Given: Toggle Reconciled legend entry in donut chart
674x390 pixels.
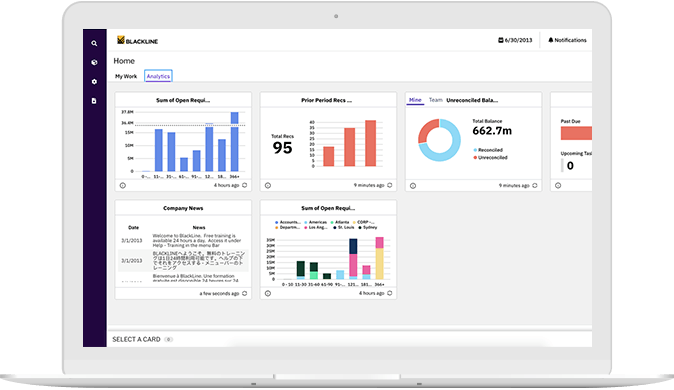Looking at the screenshot, I should click(x=488, y=150).
